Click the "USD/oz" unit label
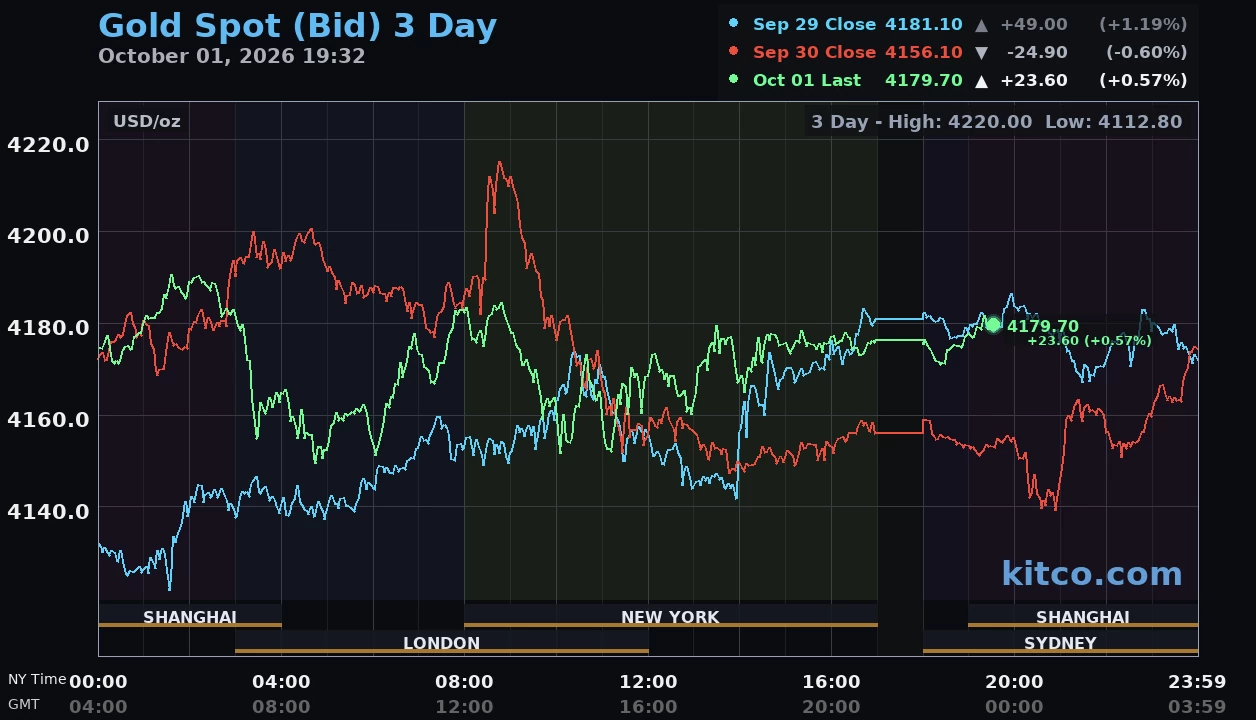This screenshot has width=1256, height=720. tap(147, 121)
